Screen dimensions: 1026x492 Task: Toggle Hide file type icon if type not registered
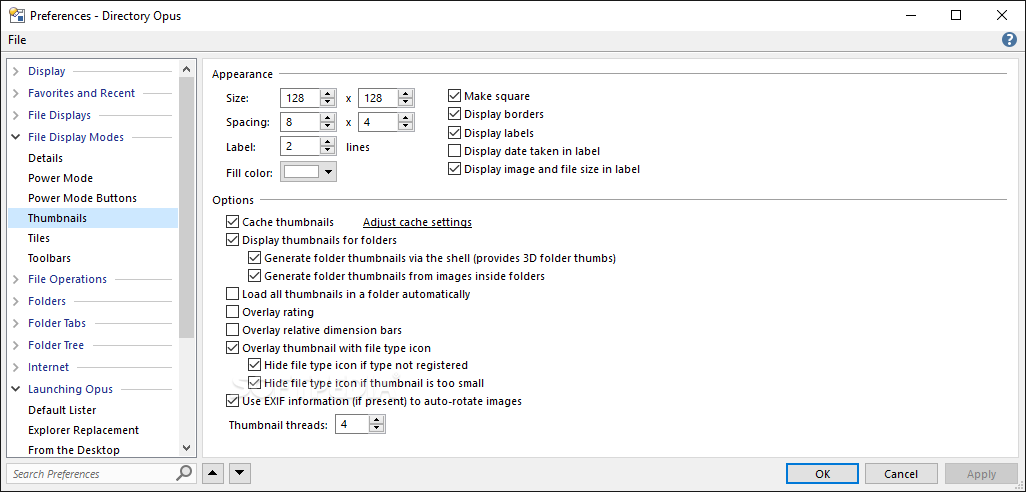click(255, 365)
